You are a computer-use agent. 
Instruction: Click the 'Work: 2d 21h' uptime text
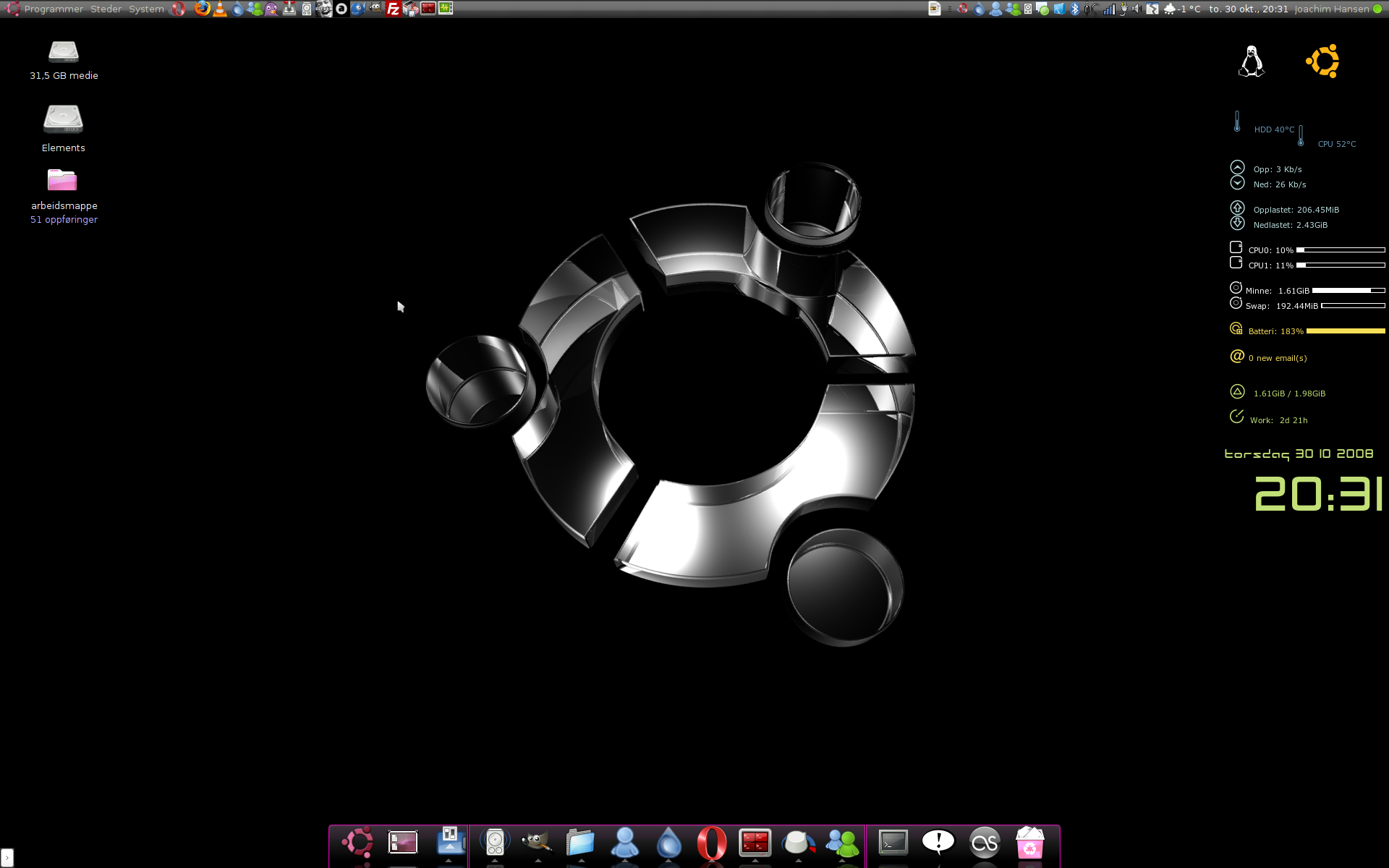point(1279,420)
